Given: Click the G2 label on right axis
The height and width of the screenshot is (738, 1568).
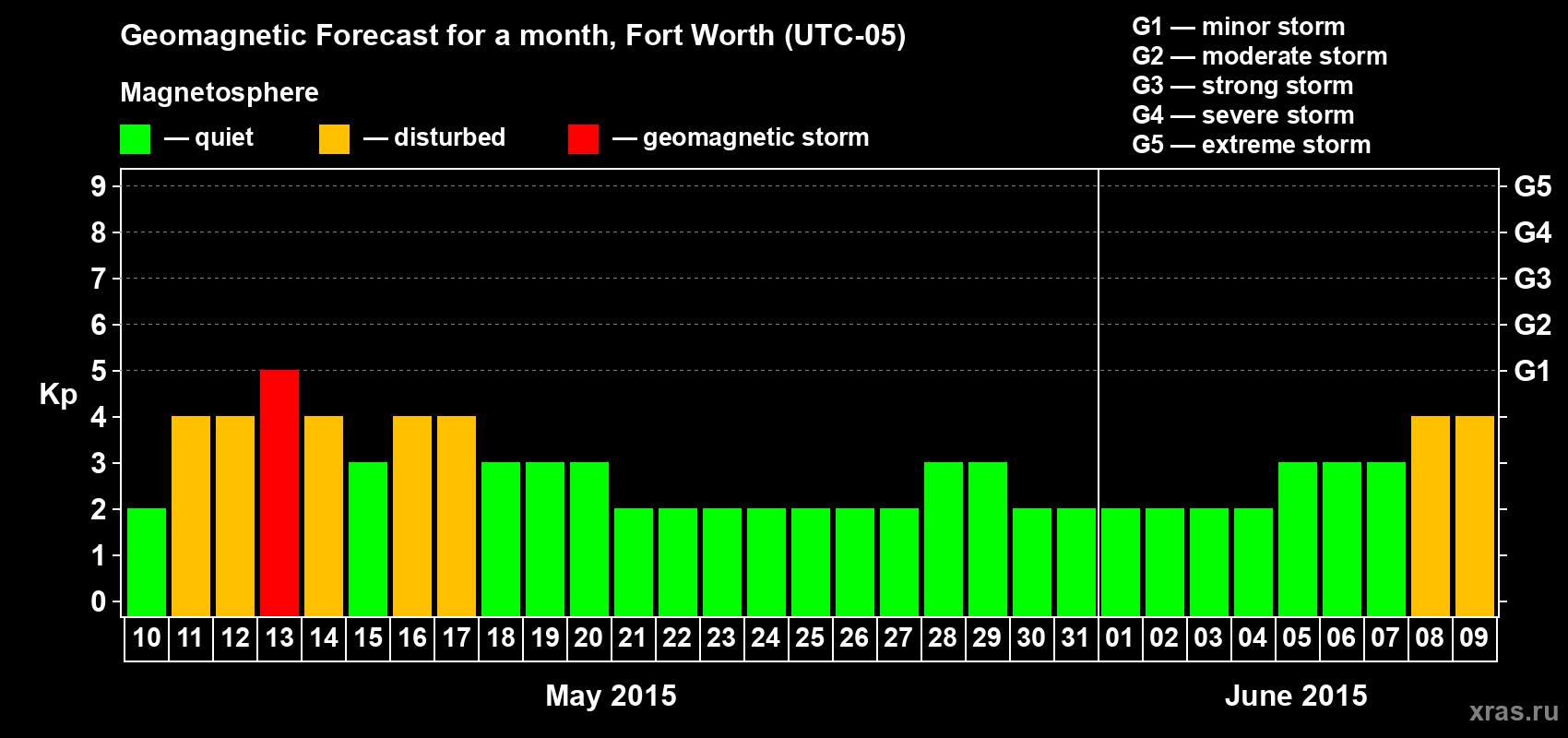Looking at the screenshot, I should pos(1533,325).
